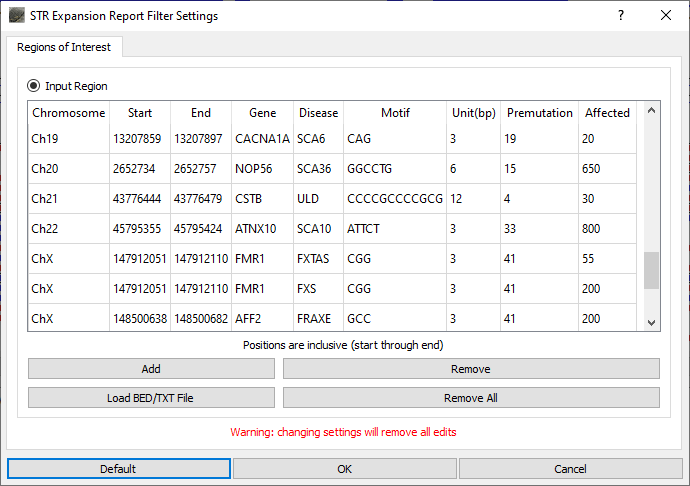The width and height of the screenshot is (690, 486).
Task: Click the application icon in title bar
Action: coord(17,15)
